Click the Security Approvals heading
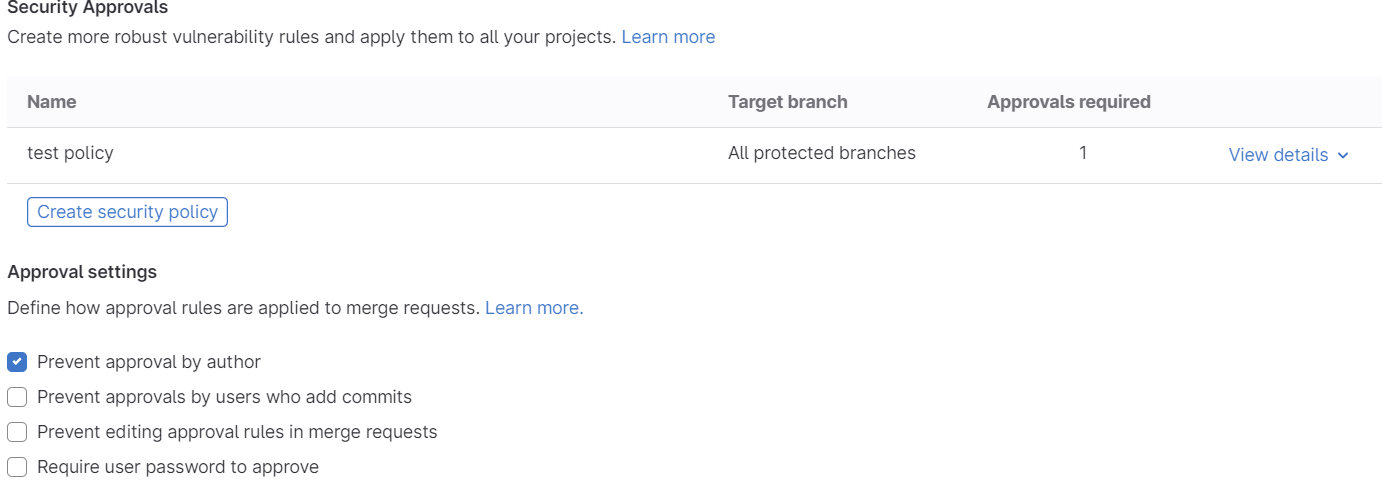 (88, 8)
